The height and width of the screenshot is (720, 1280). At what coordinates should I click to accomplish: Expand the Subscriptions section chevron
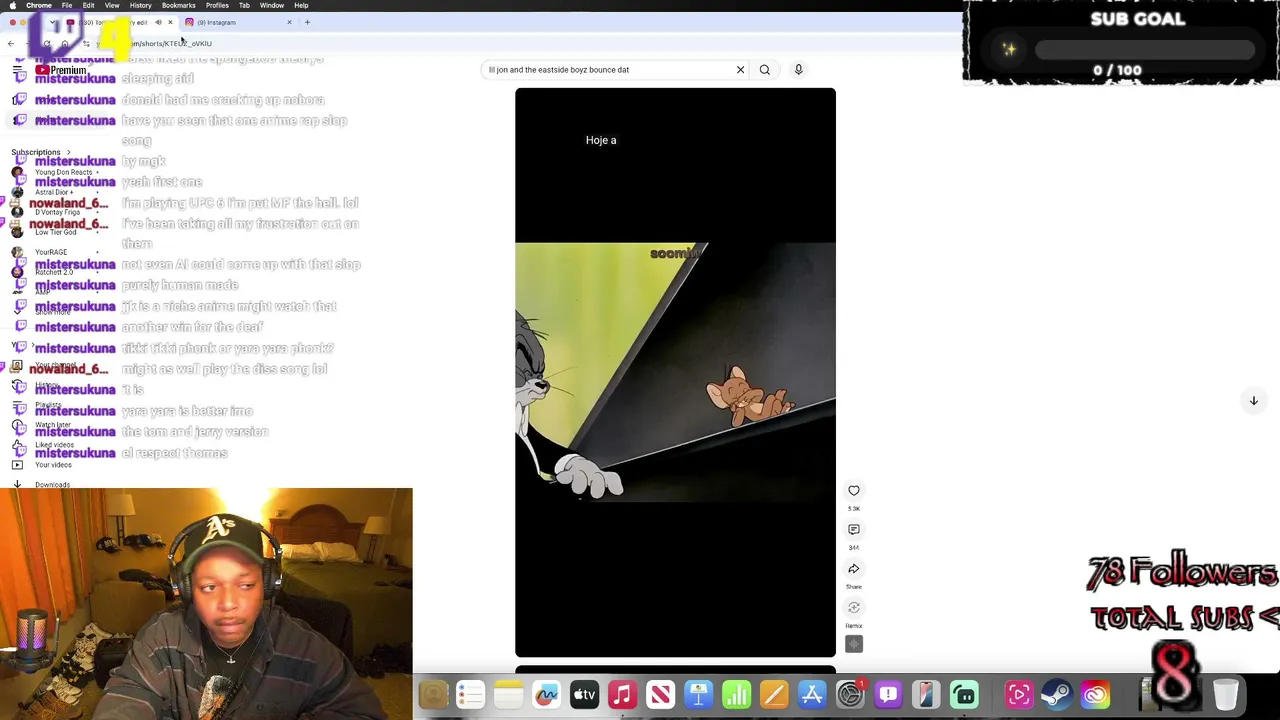(x=68, y=152)
